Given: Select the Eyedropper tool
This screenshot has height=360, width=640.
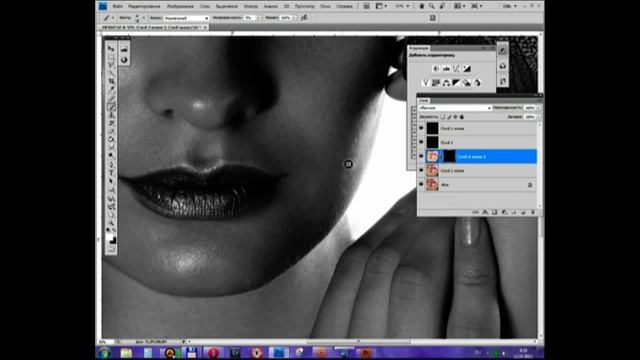Looking at the screenshot, I should tap(111, 89).
